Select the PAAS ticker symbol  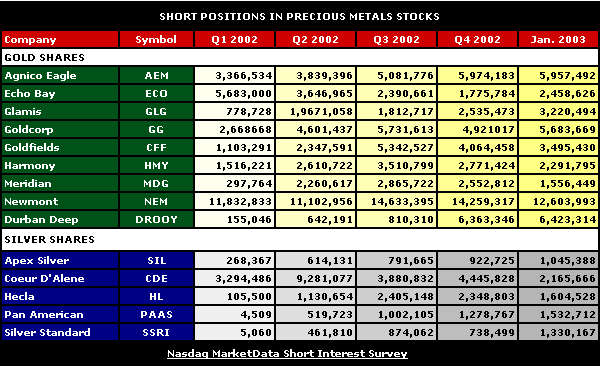click(x=157, y=314)
